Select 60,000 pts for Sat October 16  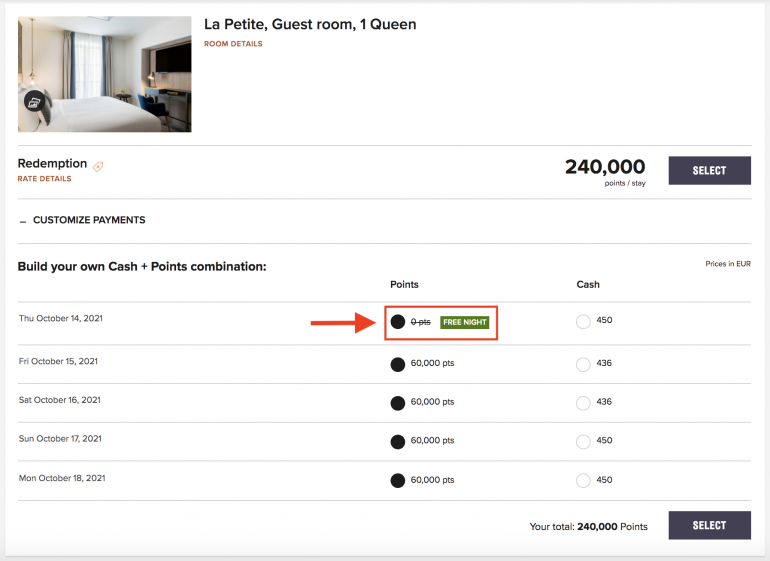397,402
